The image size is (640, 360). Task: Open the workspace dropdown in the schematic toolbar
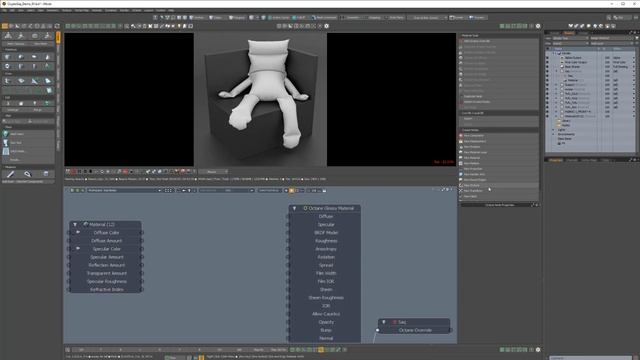124,191
